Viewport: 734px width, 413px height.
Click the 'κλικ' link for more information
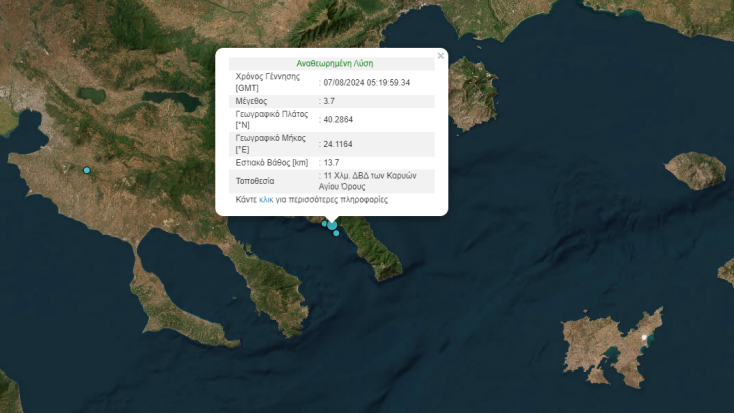pos(266,200)
